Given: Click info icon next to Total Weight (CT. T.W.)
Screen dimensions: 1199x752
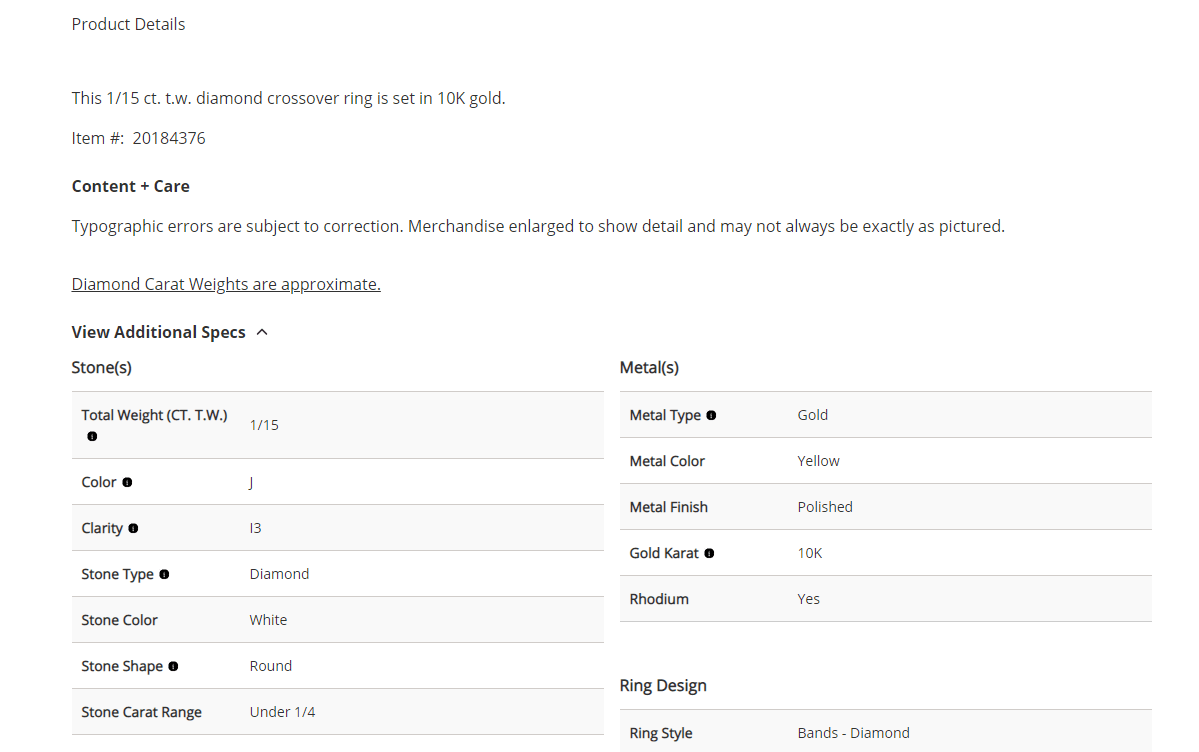Looking at the screenshot, I should tap(92, 436).
